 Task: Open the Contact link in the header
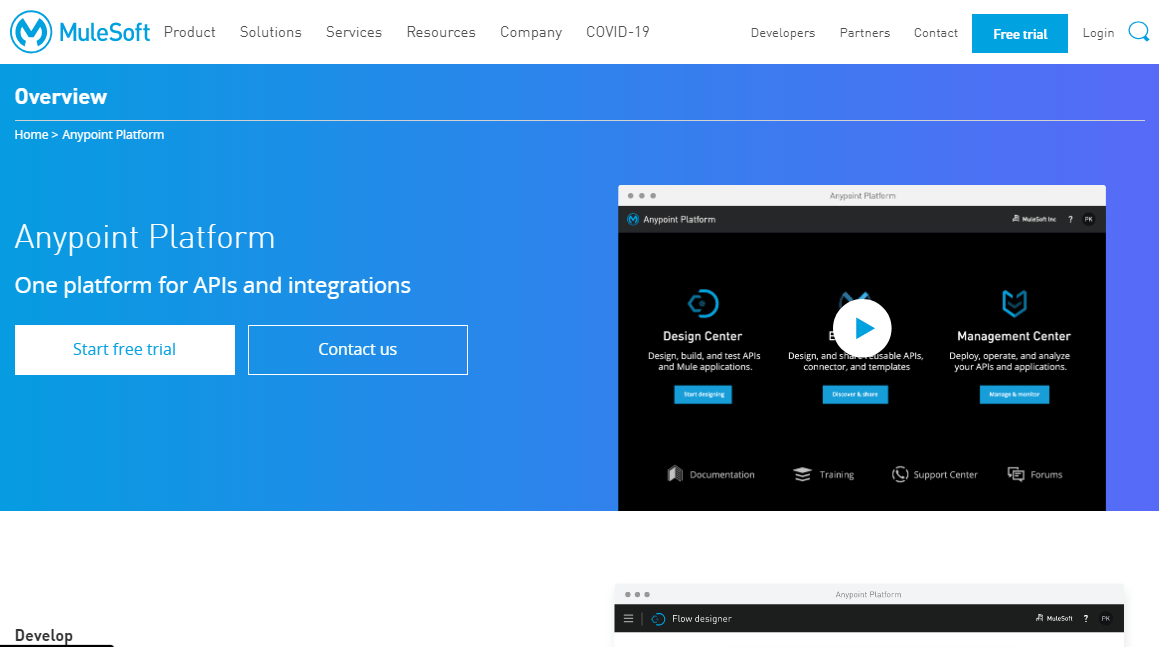(x=936, y=33)
